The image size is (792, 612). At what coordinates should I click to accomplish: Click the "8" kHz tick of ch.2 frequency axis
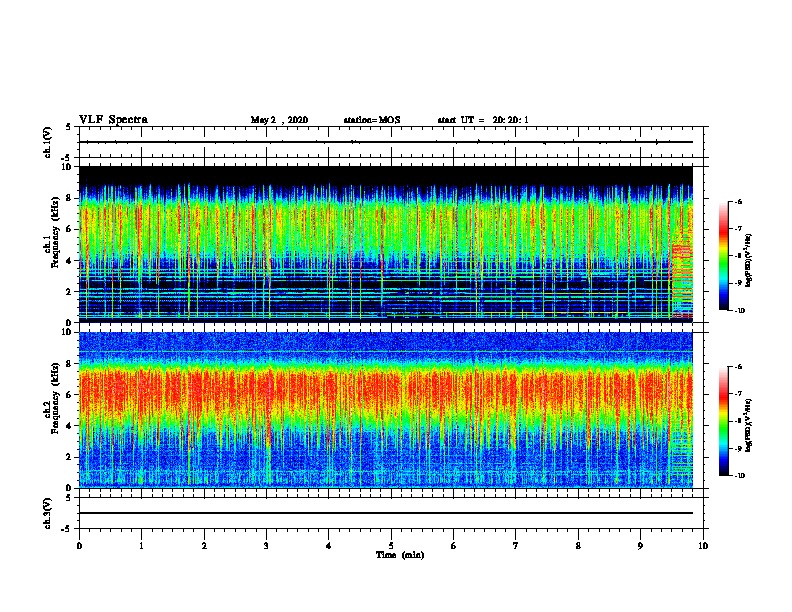pyautogui.click(x=70, y=364)
